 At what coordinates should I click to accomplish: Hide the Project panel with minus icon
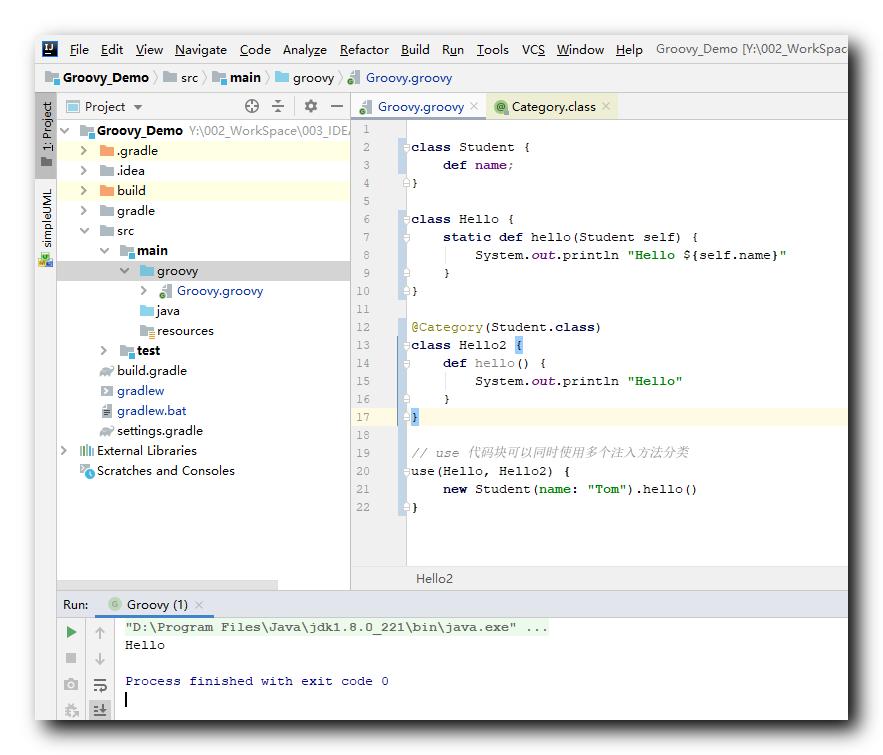point(337,106)
